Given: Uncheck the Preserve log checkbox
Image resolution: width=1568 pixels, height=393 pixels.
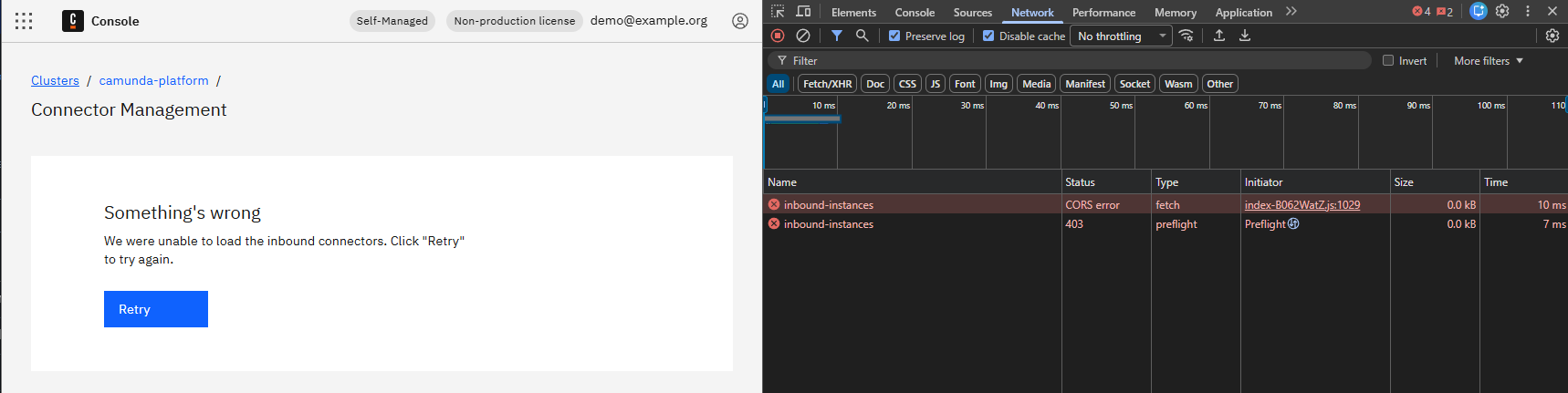Looking at the screenshot, I should pyautogui.click(x=894, y=36).
